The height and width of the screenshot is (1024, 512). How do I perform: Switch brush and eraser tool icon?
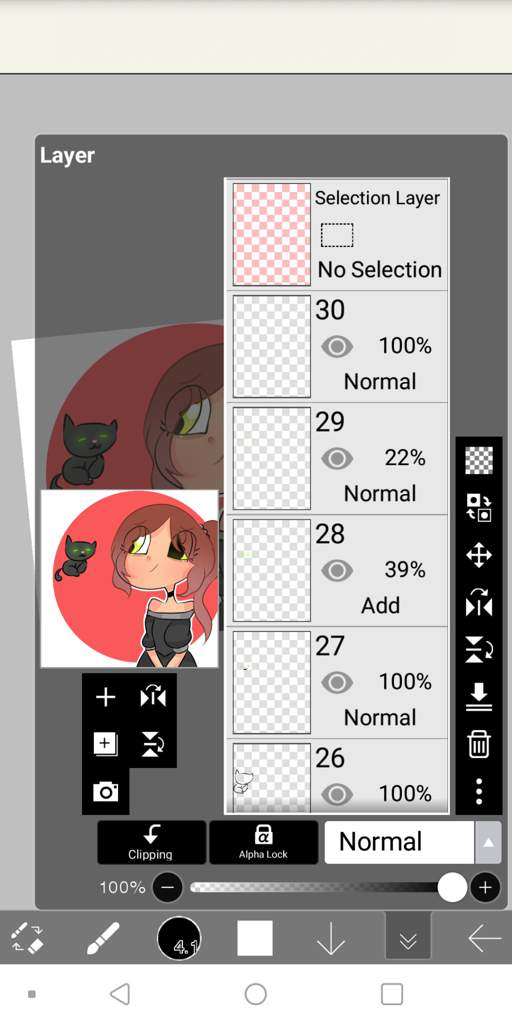click(27, 939)
